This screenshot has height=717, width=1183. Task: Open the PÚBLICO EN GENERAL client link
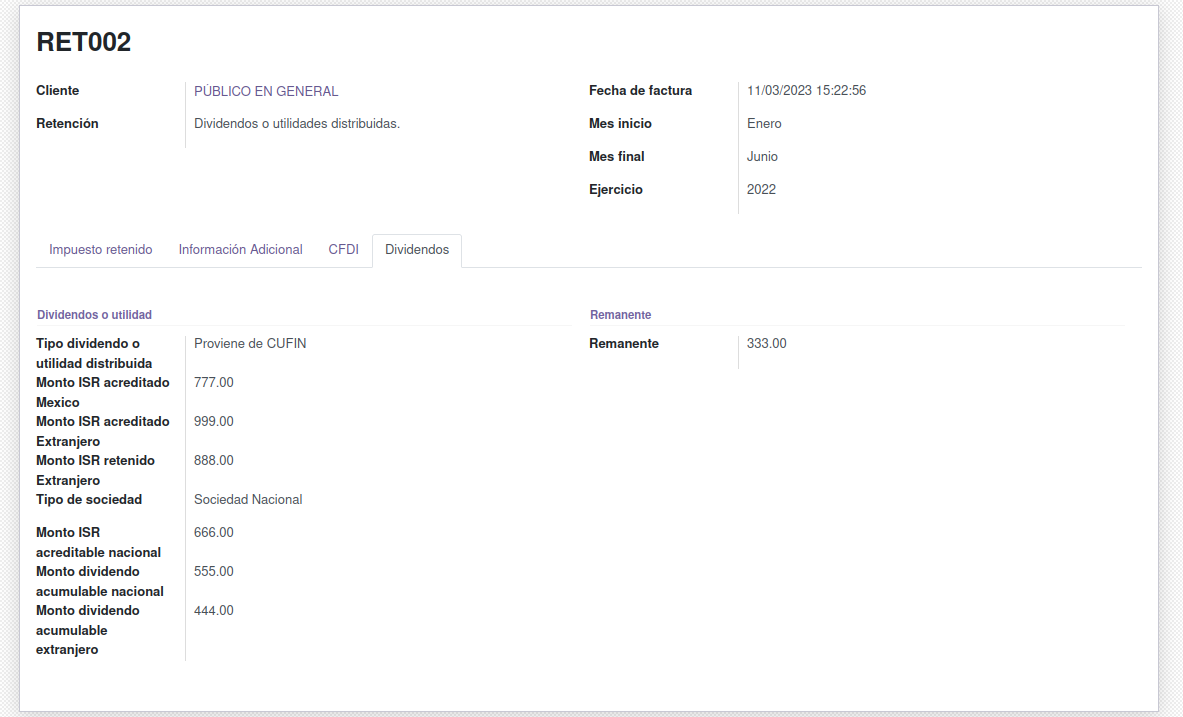tap(266, 91)
